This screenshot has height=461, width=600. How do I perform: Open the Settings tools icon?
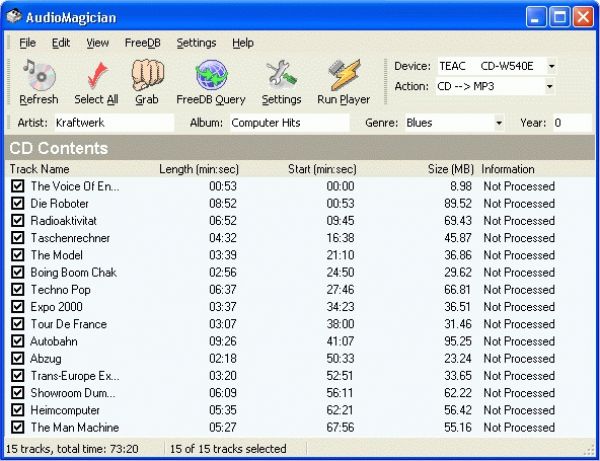(x=281, y=76)
